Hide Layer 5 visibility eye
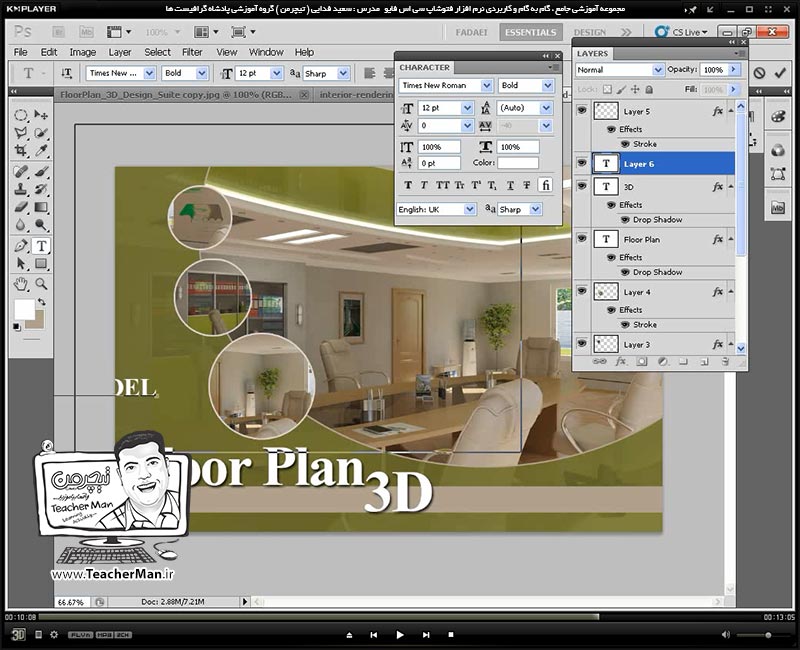This screenshot has height=650, width=800. click(x=581, y=110)
